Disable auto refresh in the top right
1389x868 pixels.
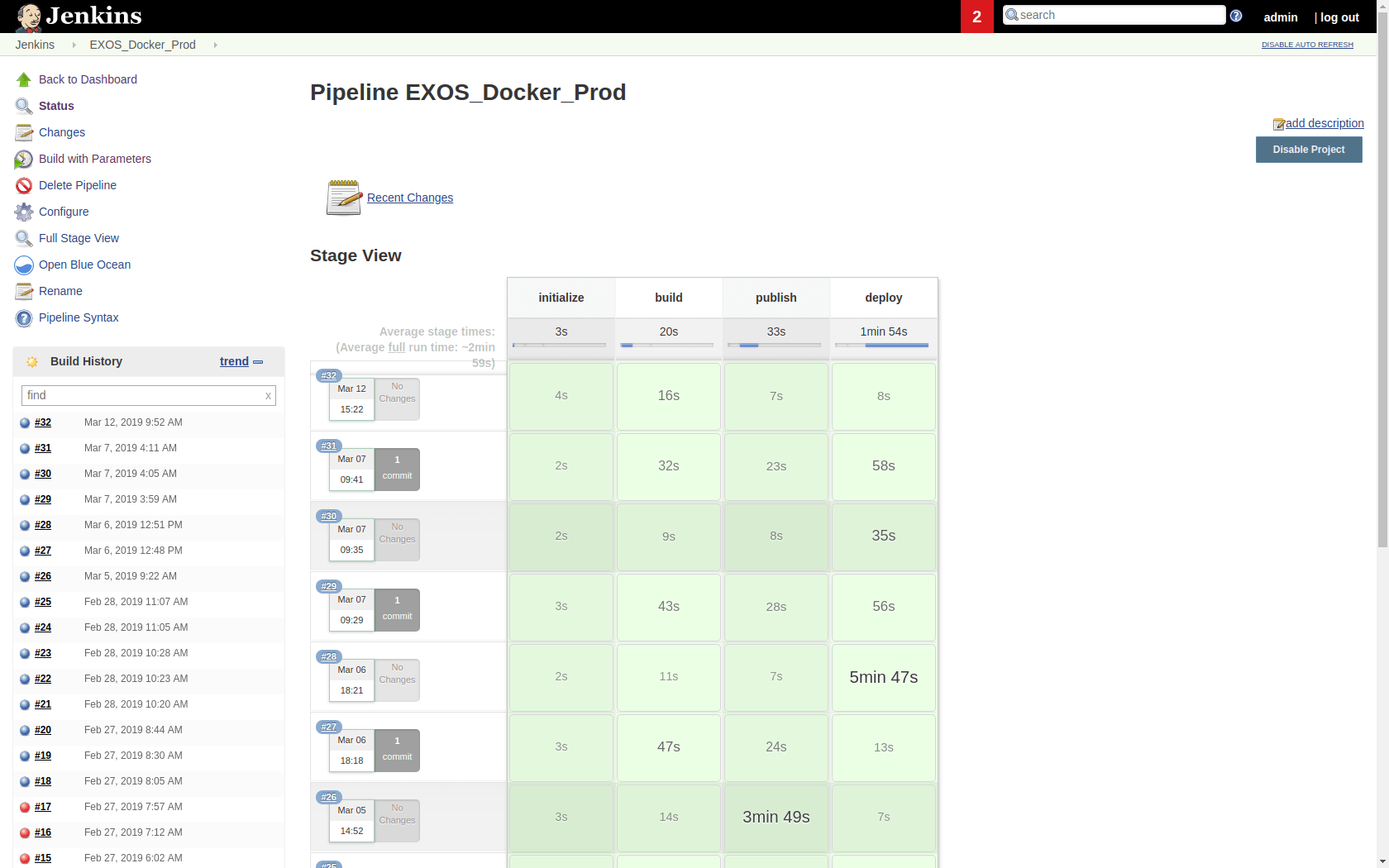[x=1307, y=45]
